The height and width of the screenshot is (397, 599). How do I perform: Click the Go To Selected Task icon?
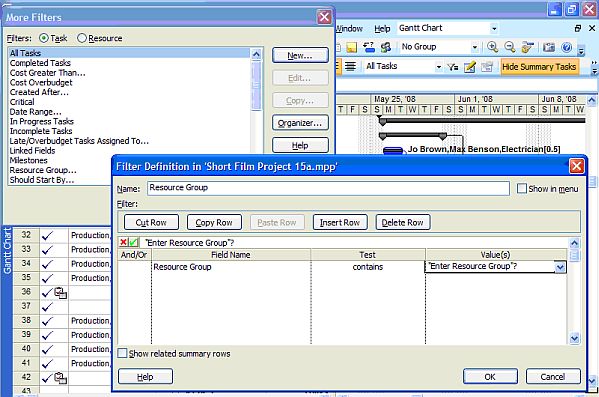point(527,47)
